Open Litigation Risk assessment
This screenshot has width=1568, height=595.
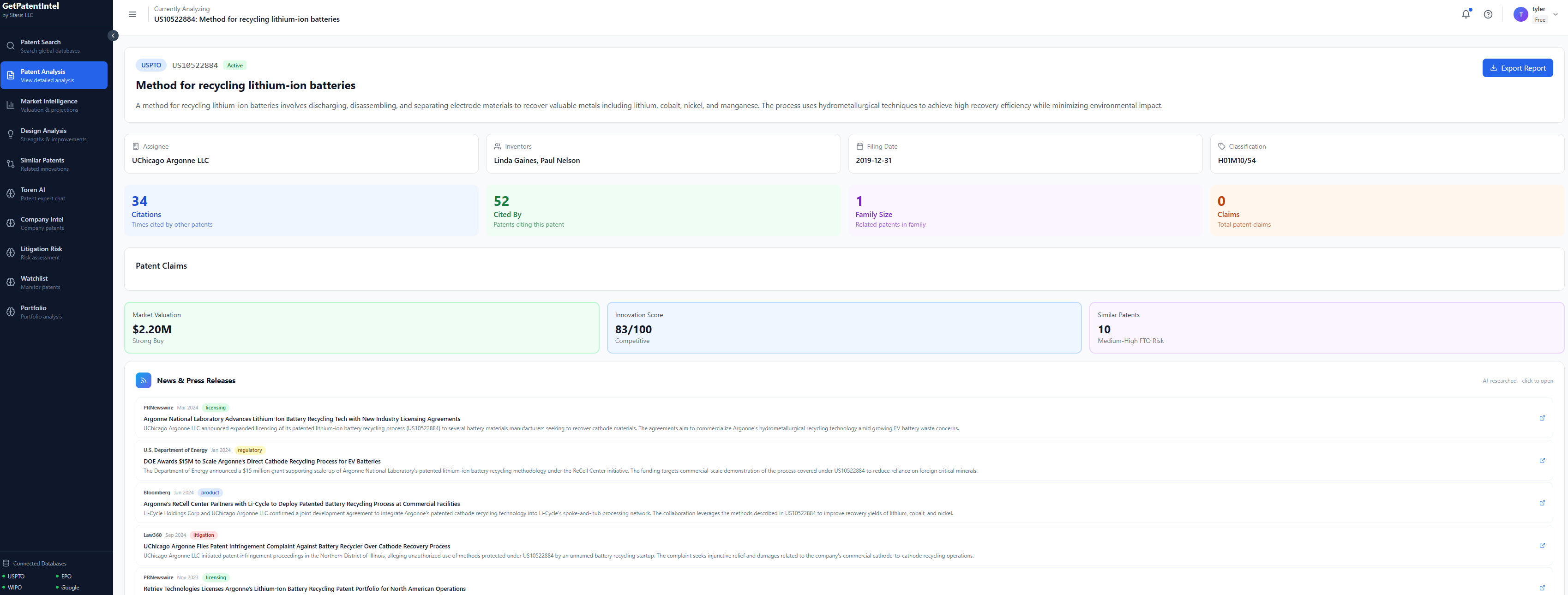pos(54,253)
